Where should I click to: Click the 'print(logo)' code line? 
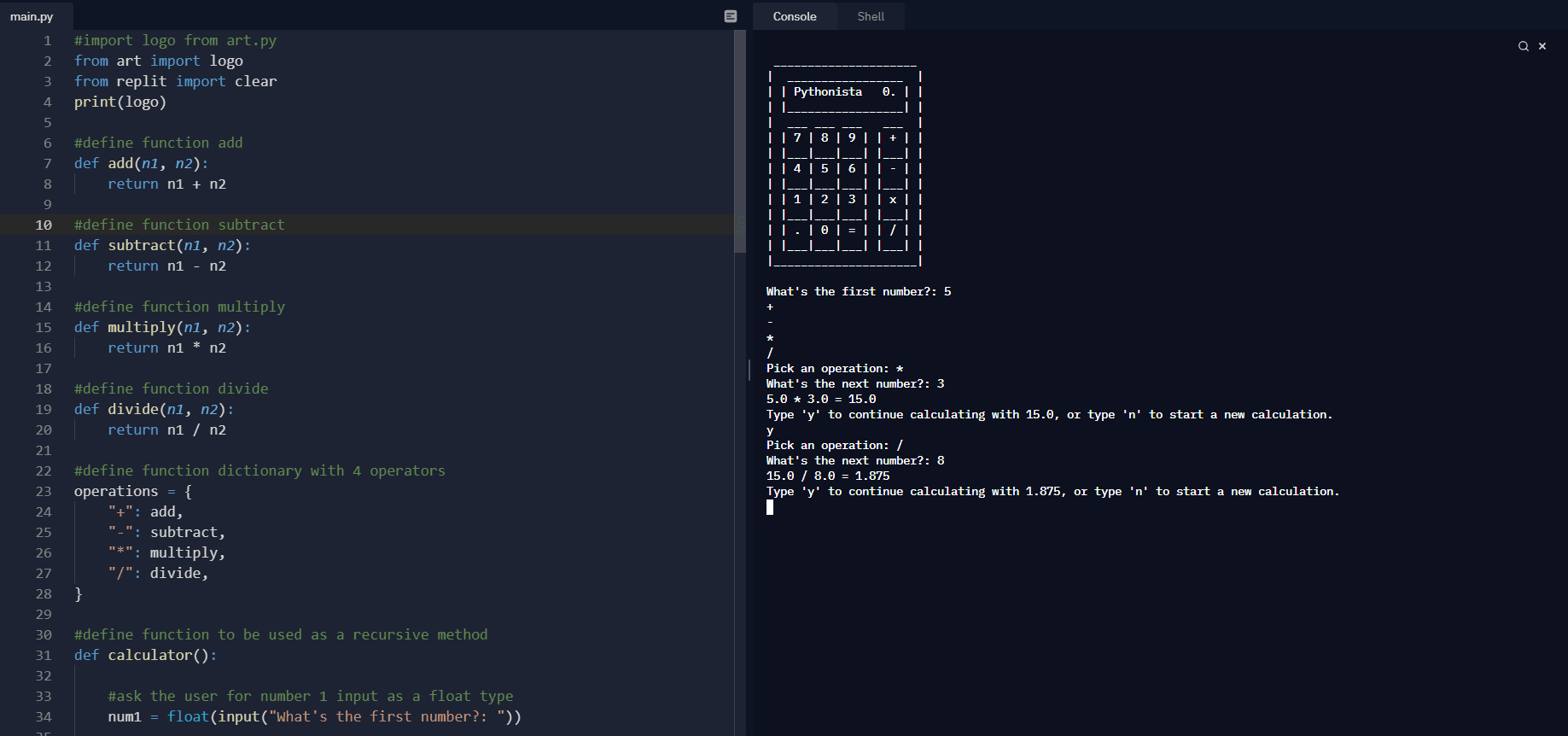119,102
